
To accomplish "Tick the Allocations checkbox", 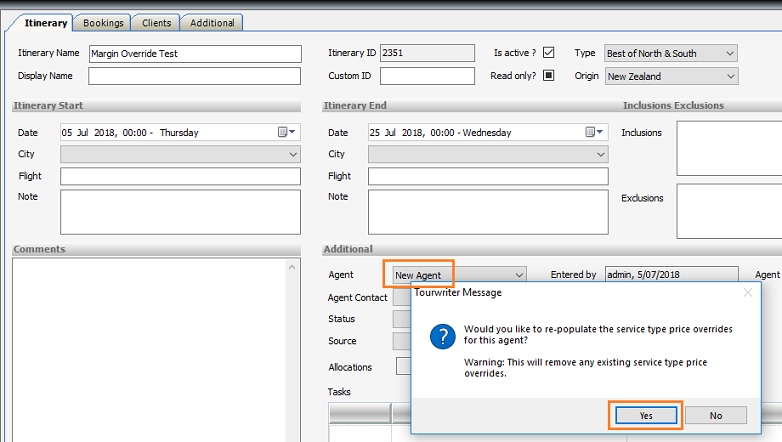I will [403, 367].
